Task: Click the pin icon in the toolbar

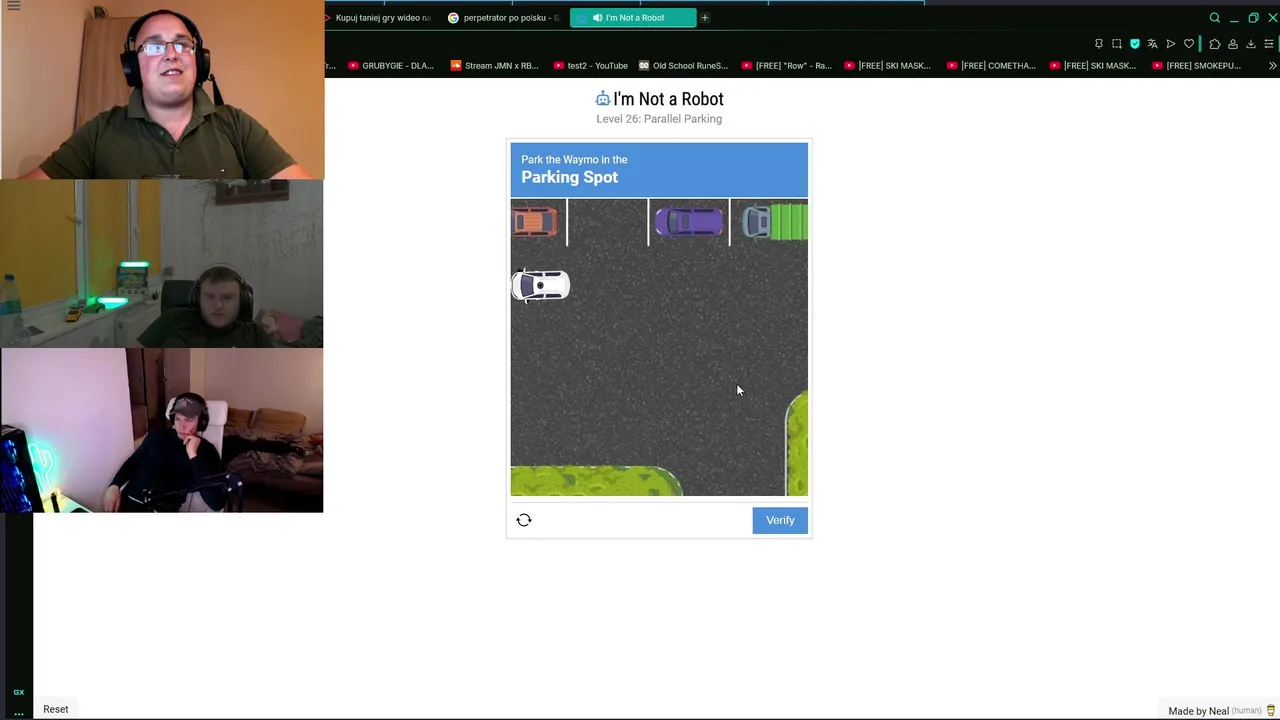Action: click(1099, 44)
